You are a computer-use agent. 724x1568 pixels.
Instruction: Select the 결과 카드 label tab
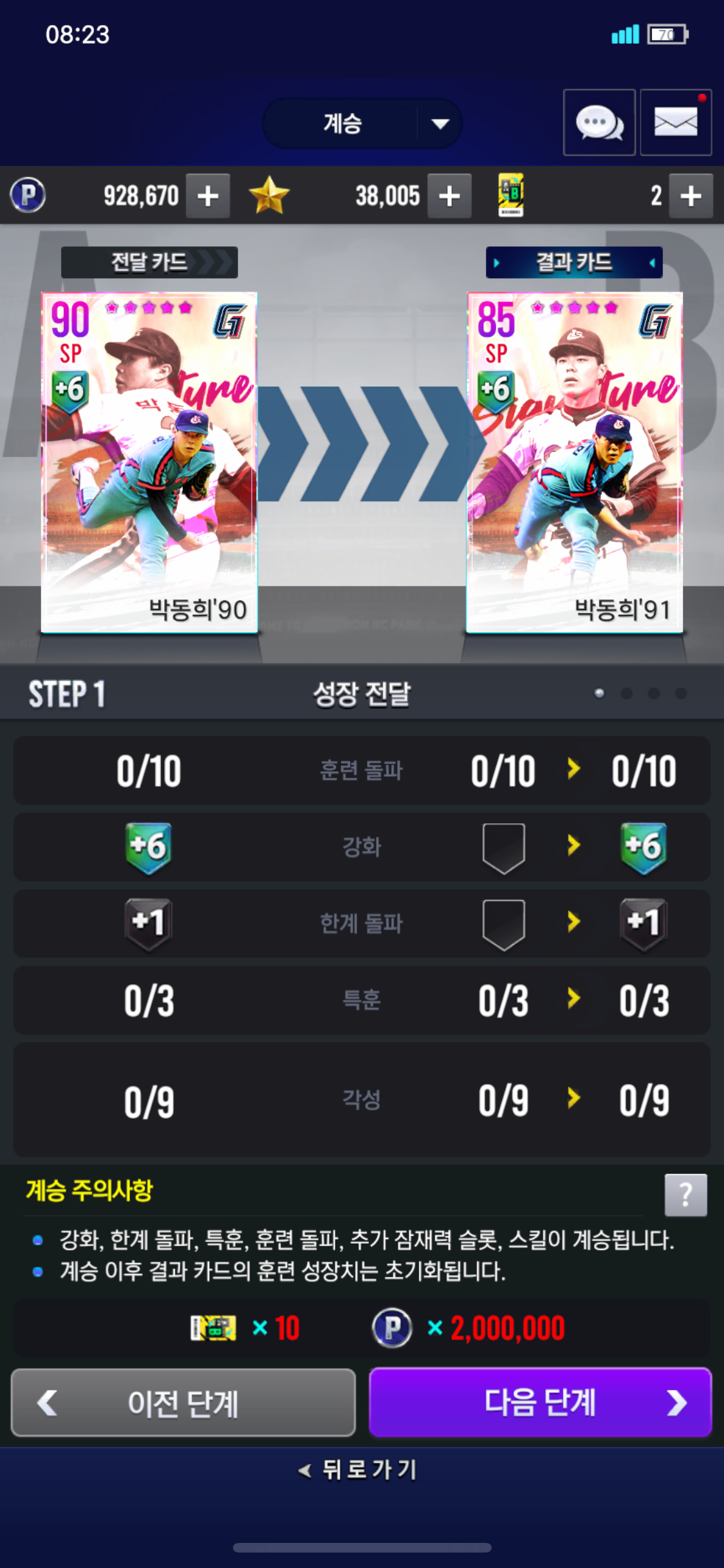pyautogui.click(x=574, y=262)
